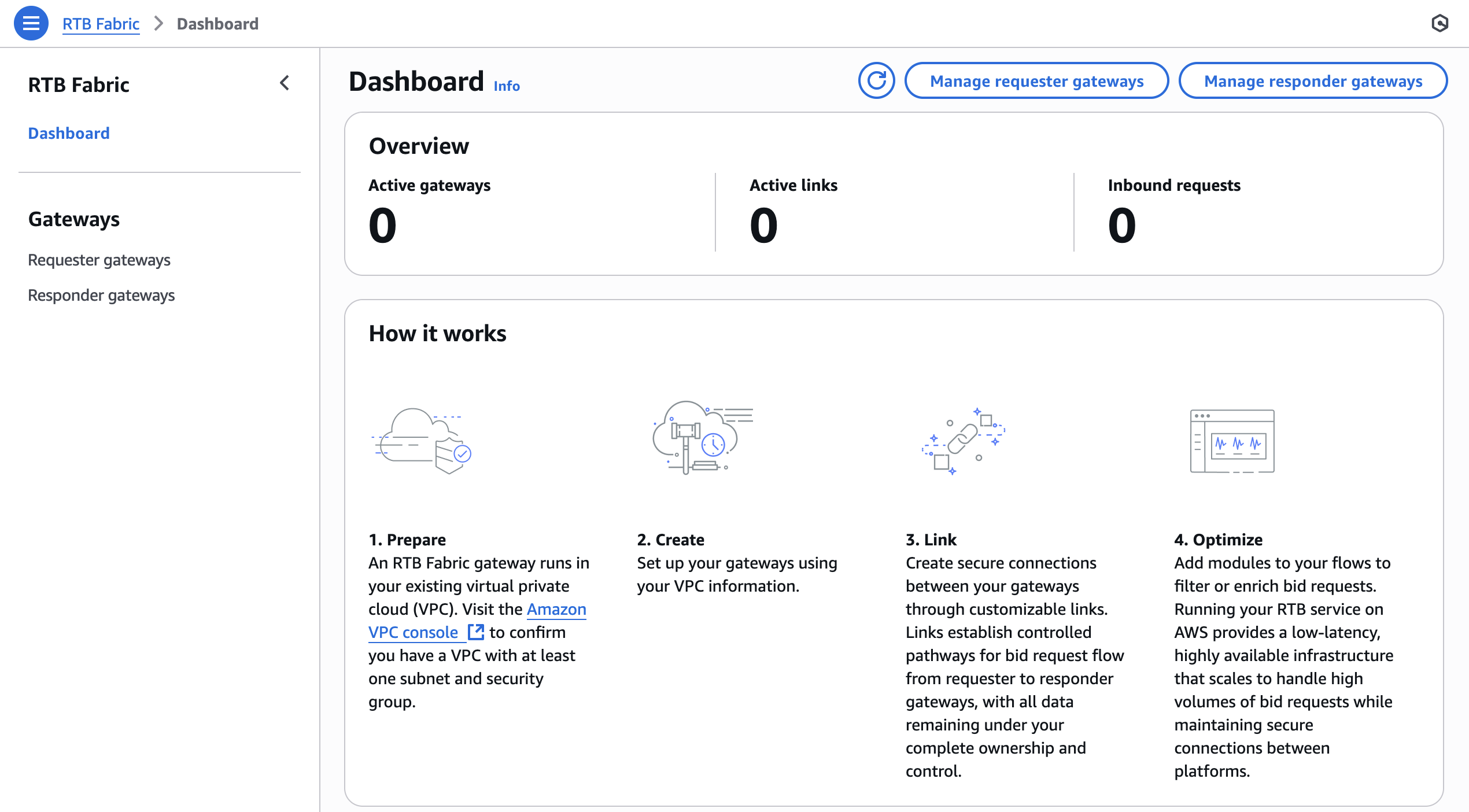Screen dimensions: 1469x812
Task: Click the Optimize step monitor illustration
Action: (x=1232, y=441)
